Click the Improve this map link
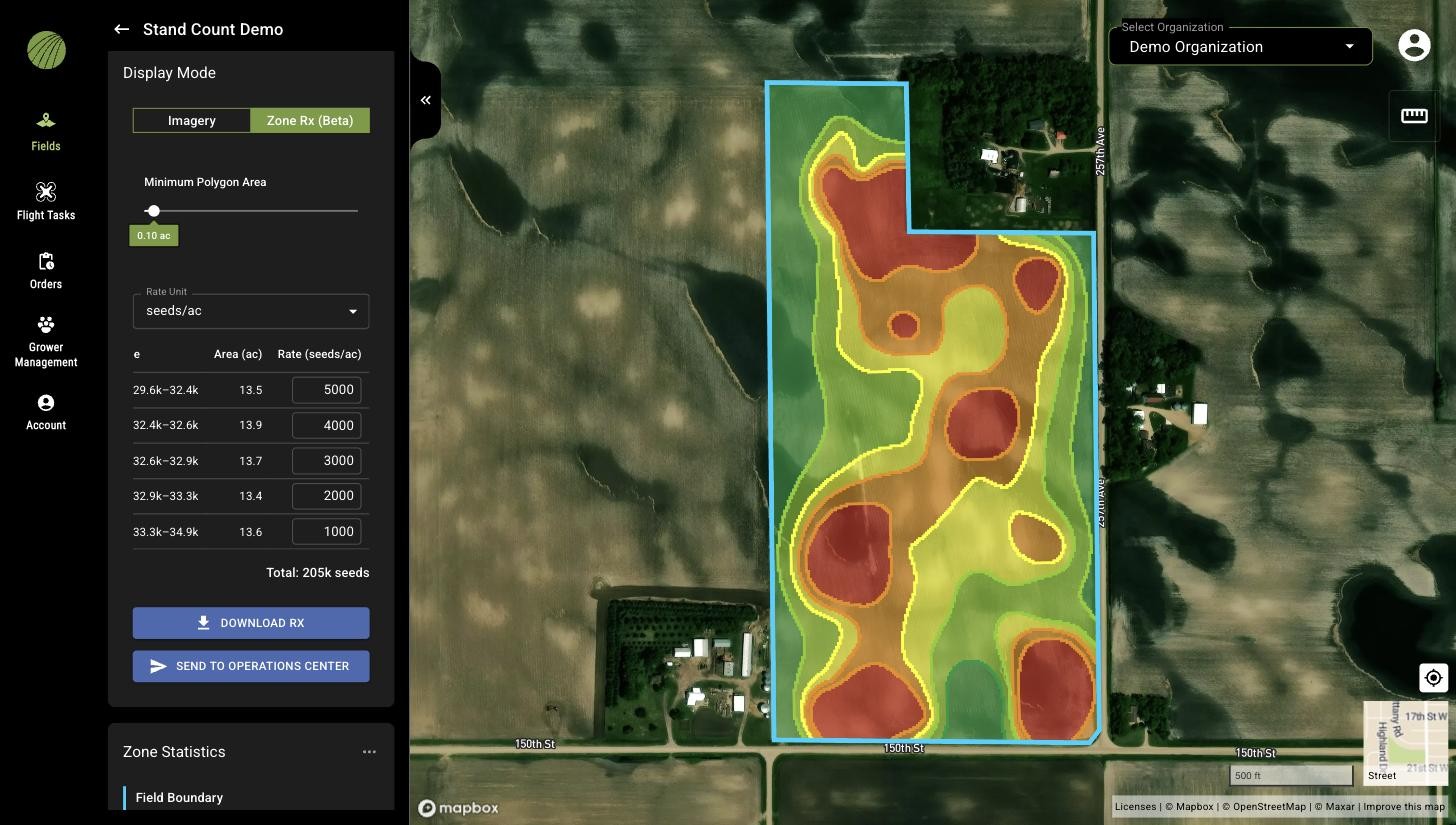 (1404, 807)
